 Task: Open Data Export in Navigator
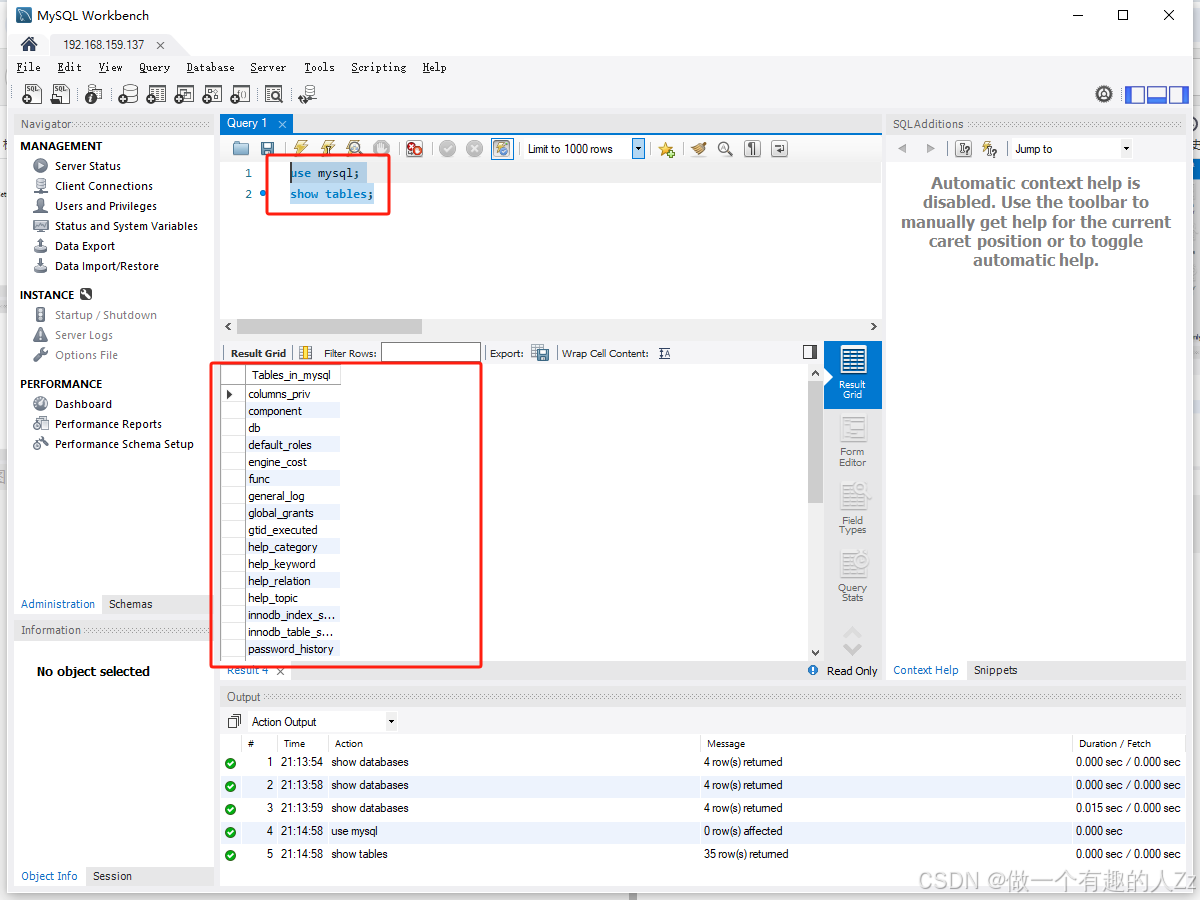(x=85, y=246)
